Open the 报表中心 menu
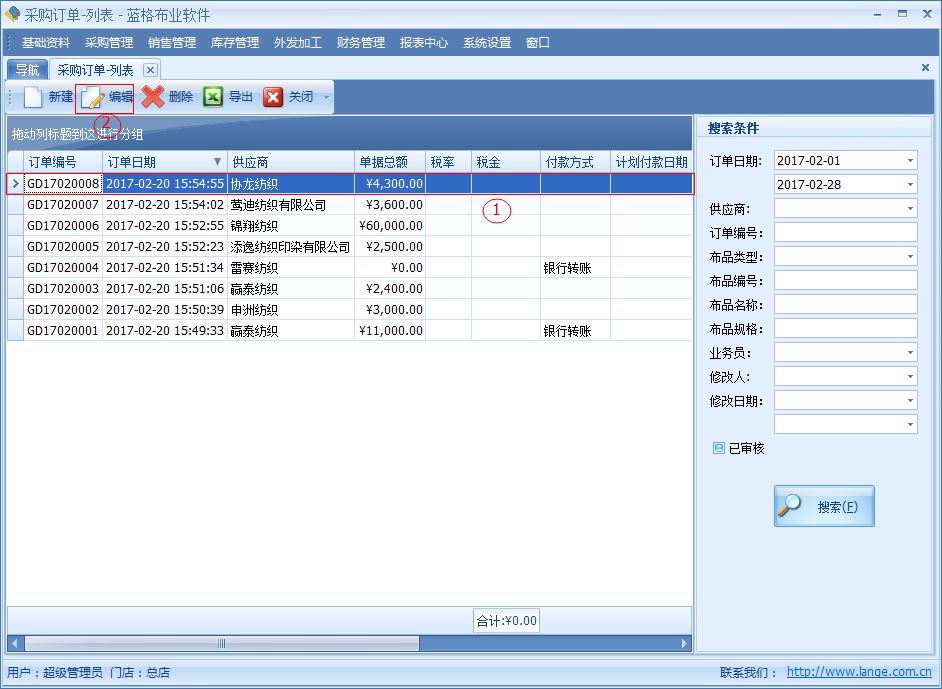 tap(424, 43)
